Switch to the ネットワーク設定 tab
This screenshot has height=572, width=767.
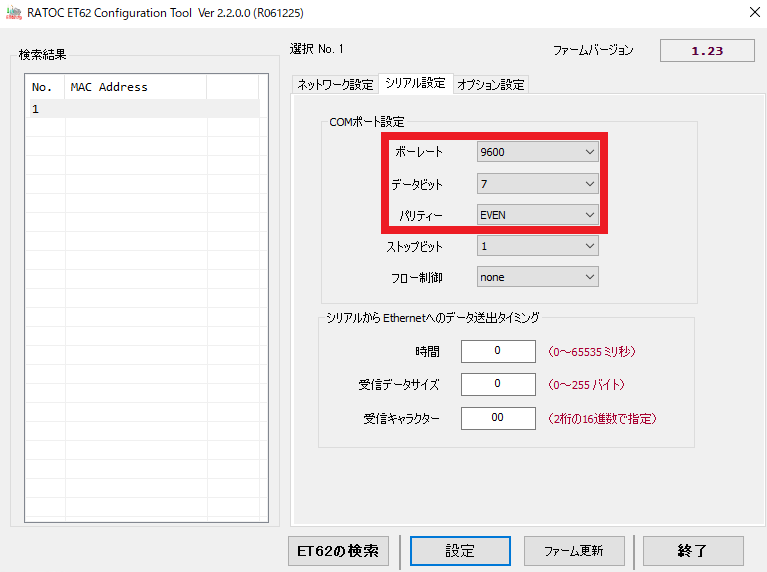(335, 85)
